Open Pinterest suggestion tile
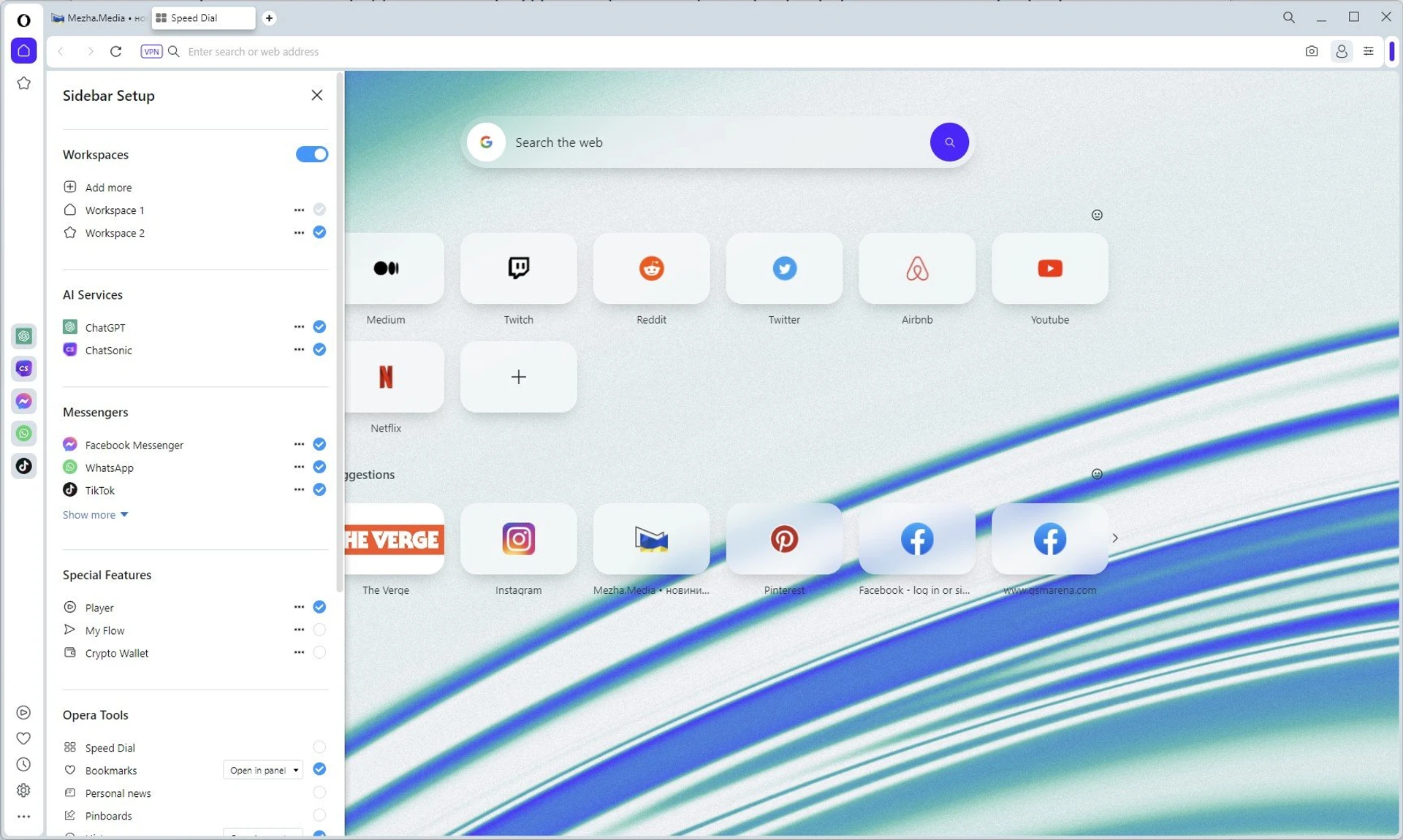This screenshot has width=1403, height=840. [784, 539]
